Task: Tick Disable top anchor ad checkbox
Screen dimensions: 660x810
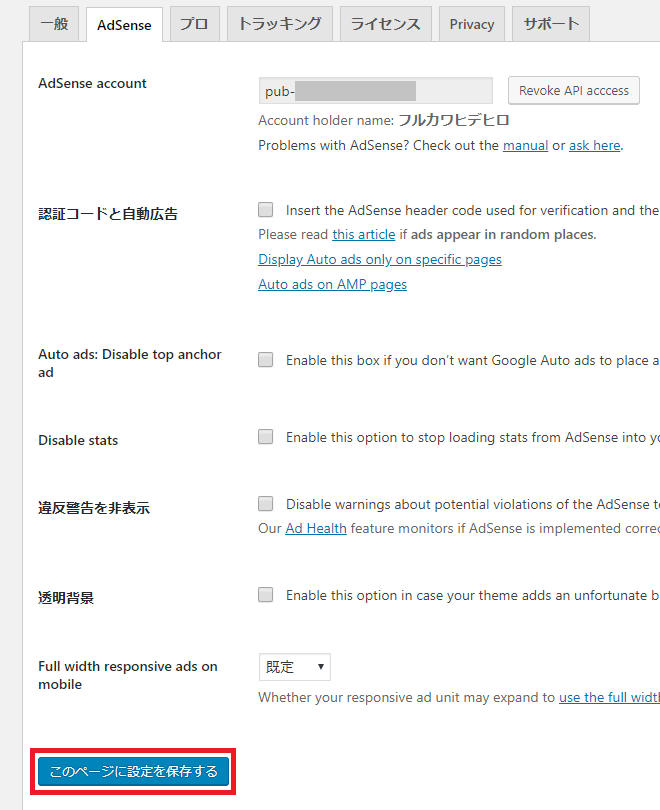Action: tap(265, 360)
